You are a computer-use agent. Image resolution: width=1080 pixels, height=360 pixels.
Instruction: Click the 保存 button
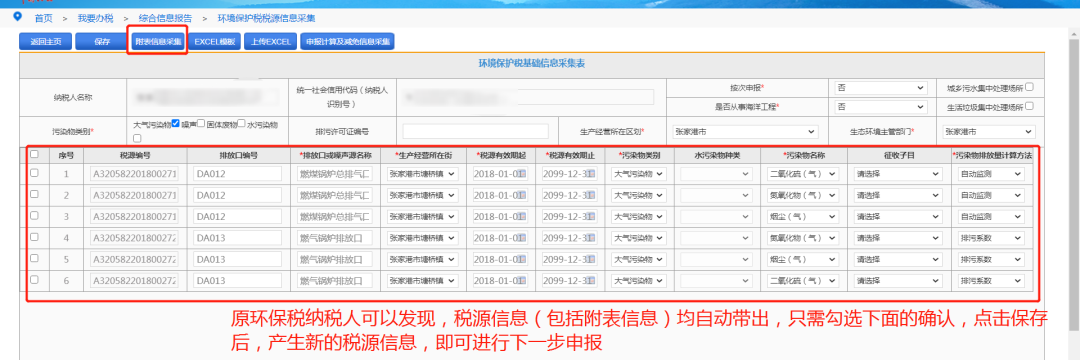point(102,42)
